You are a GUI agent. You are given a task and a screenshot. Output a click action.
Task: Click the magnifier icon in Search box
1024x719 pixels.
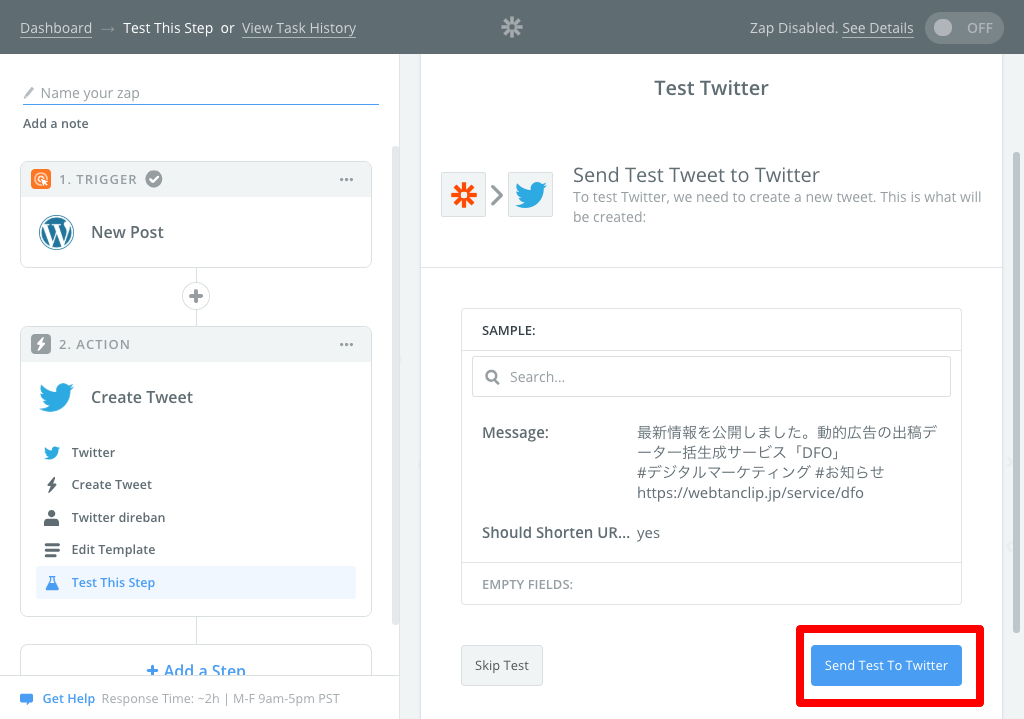492,377
